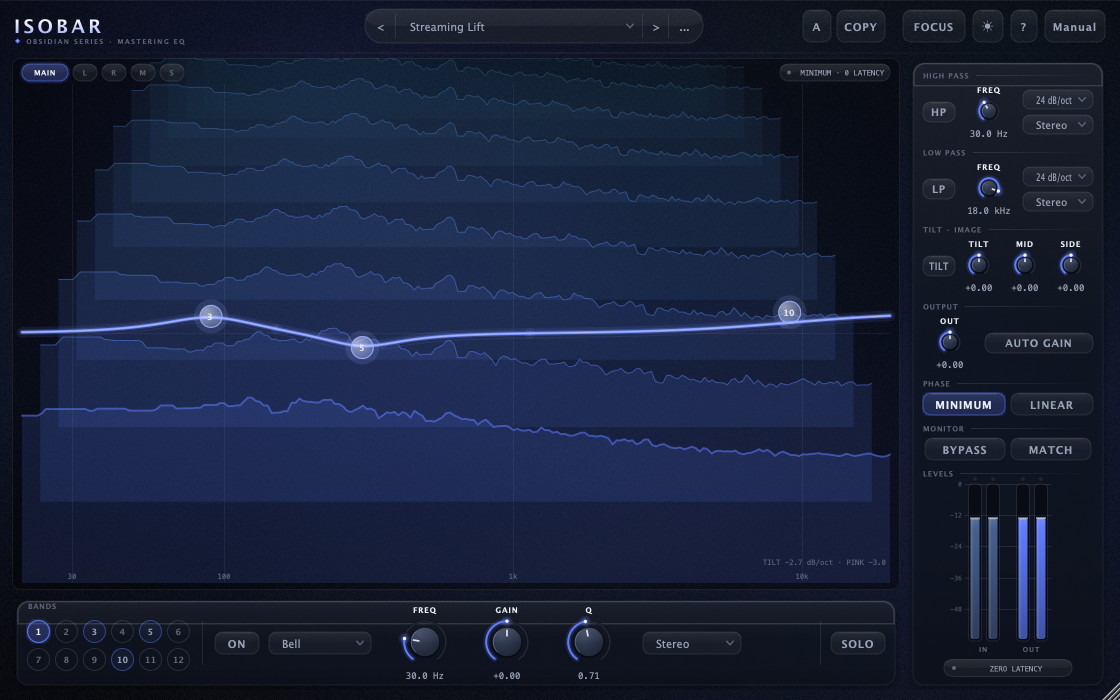The width and height of the screenshot is (1120, 700).
Task: Toggle BYPASS monitoring
Action: [964, 449]
